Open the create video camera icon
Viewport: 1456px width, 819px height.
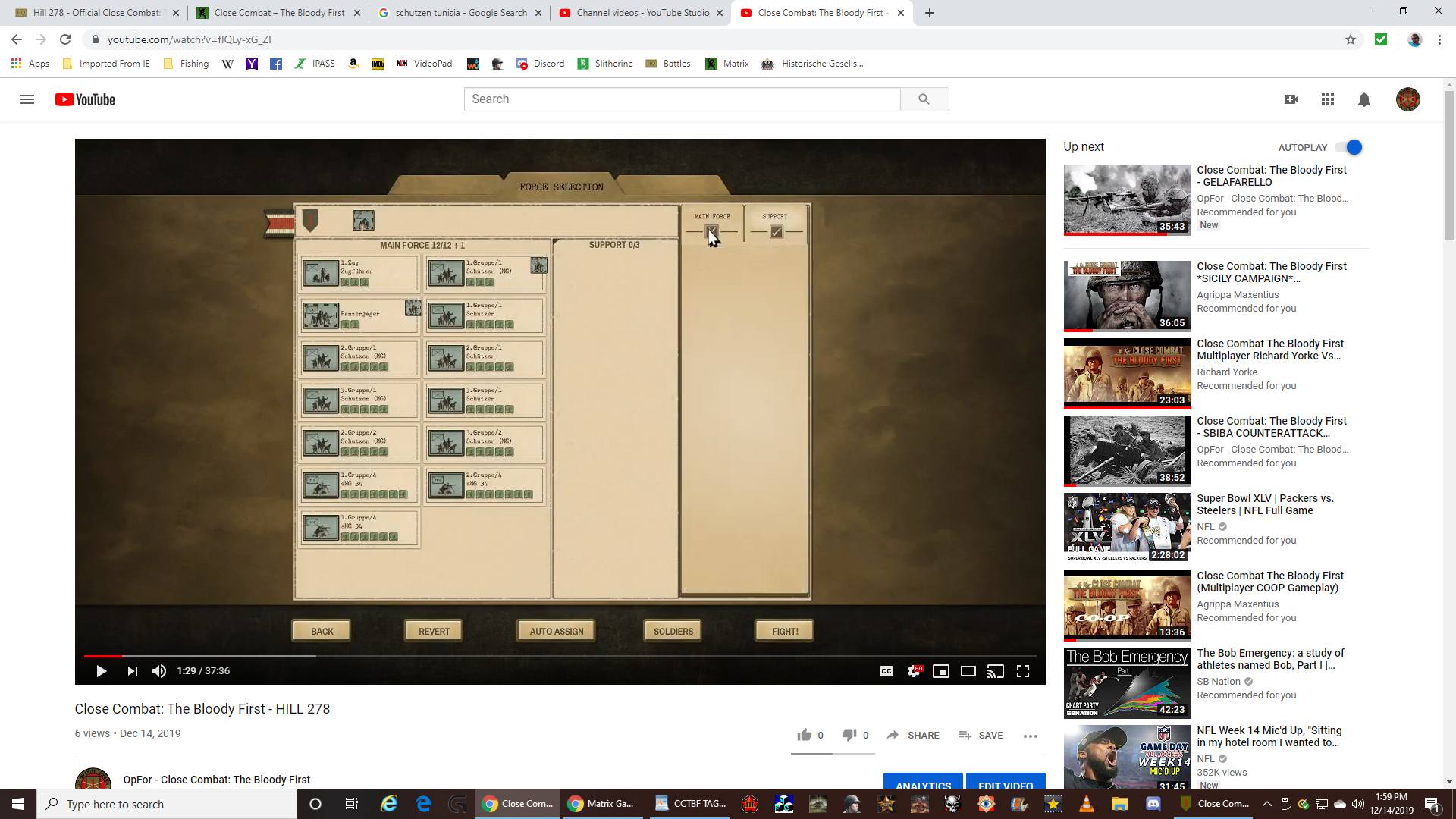pos(1291,99)
